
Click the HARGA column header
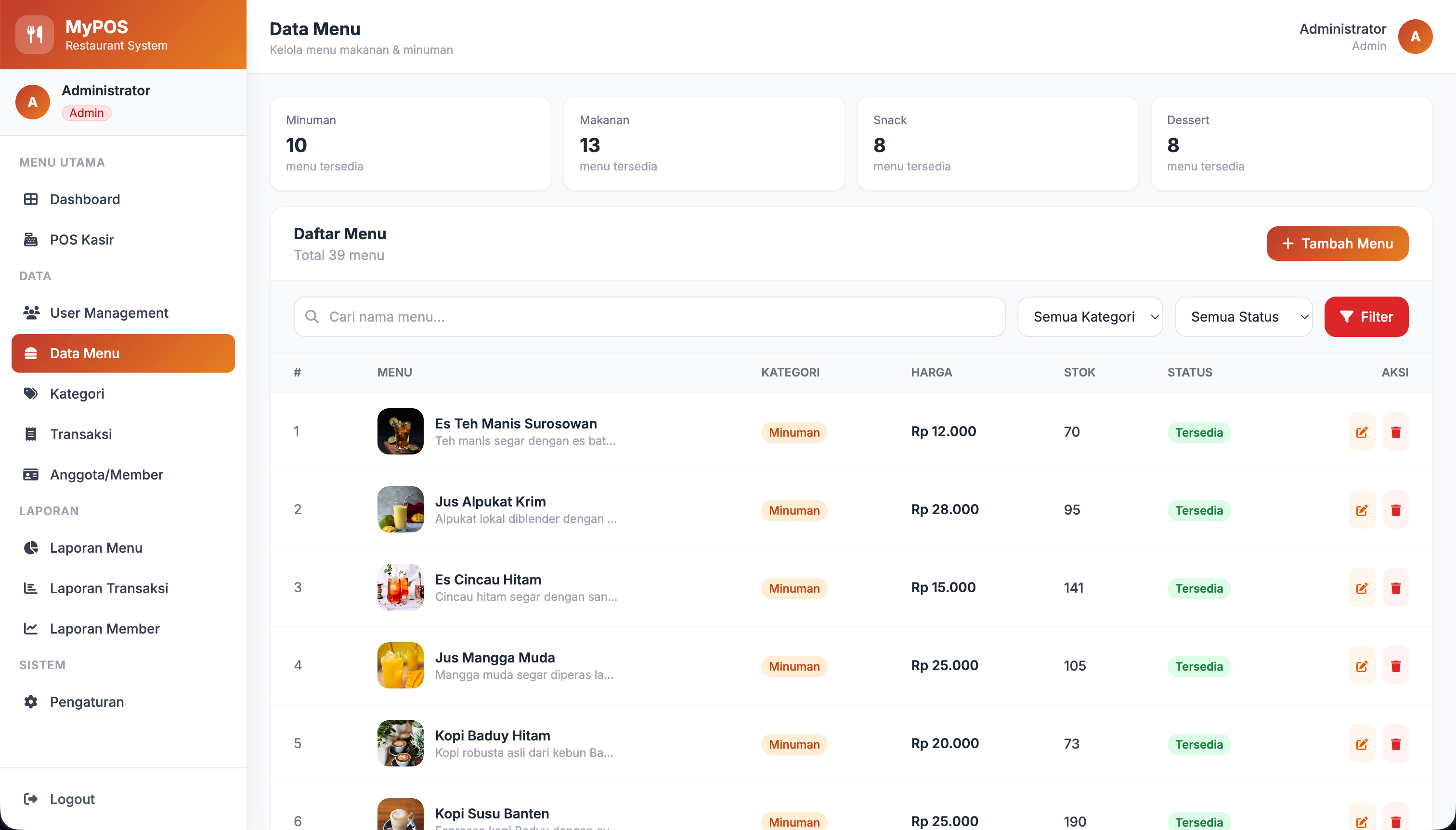[932, 372]
